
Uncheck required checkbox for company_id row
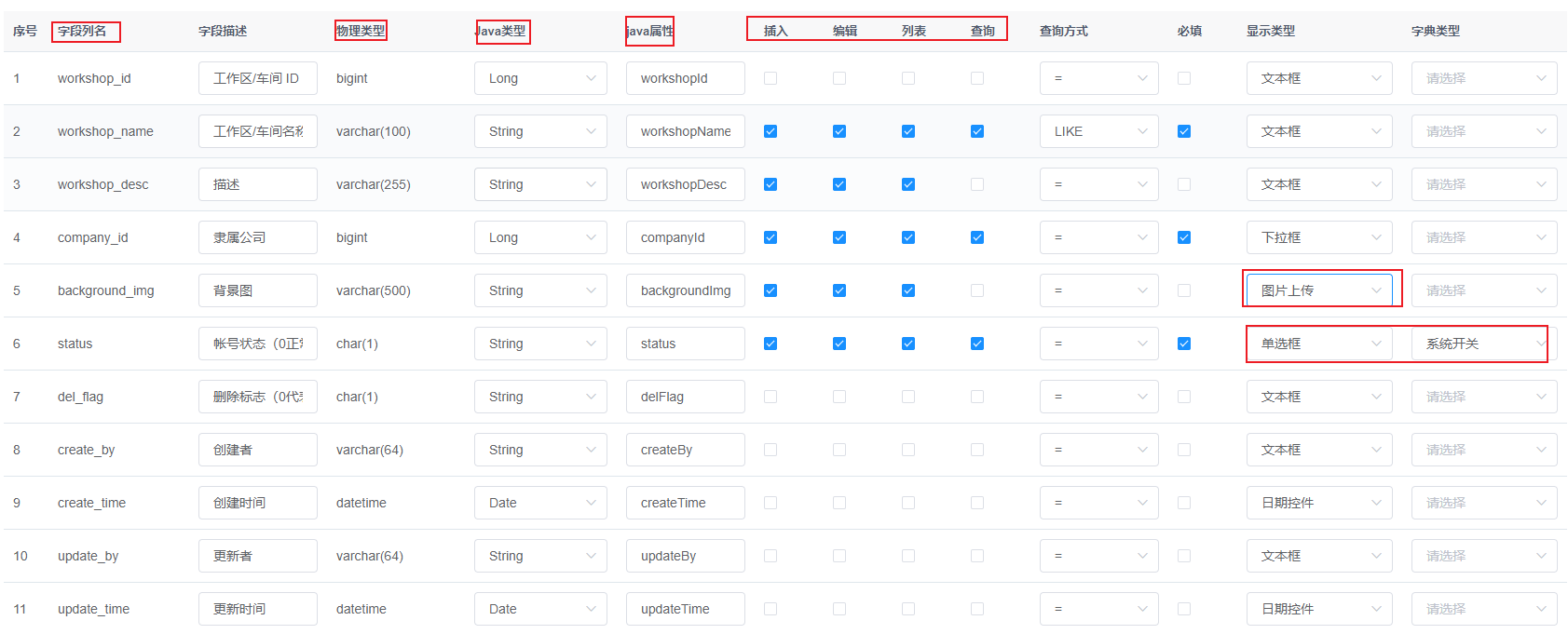[x=1184, y=237]
